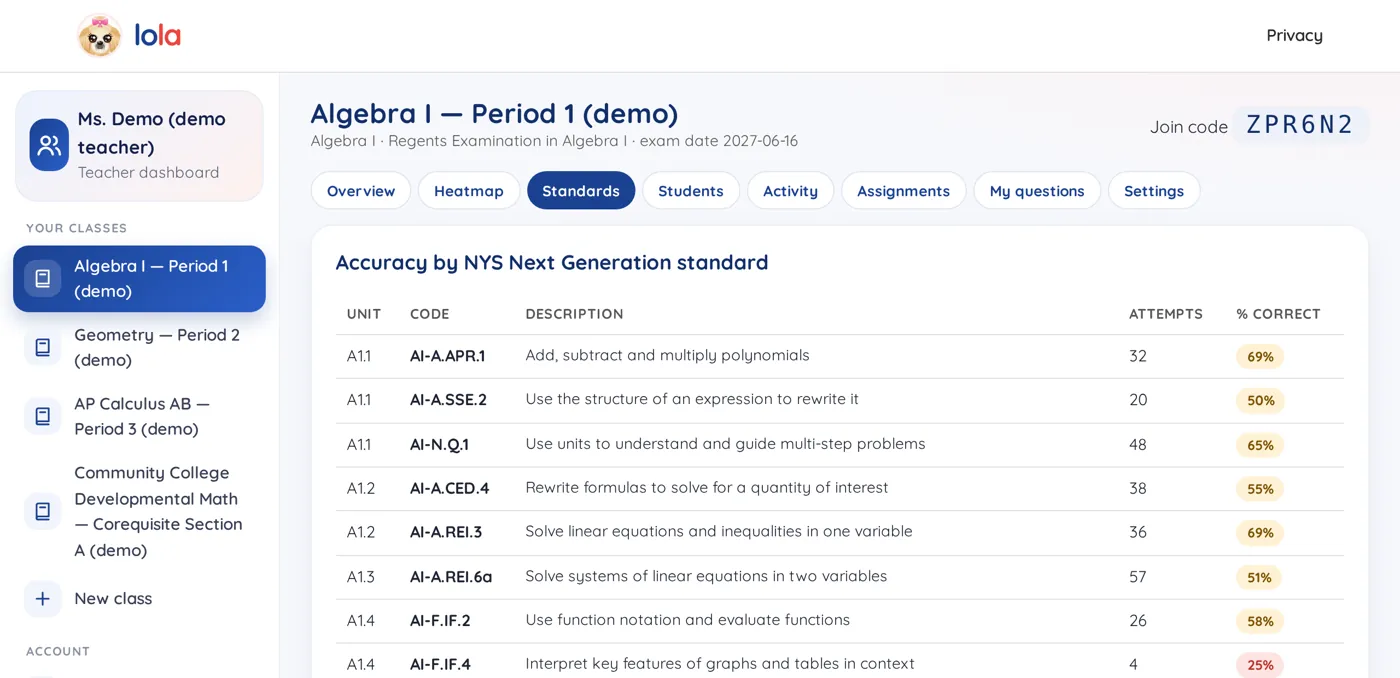Click 'Interpret key features of graphs' description
This screenshot has height=678, width=1400.
[720, 664]
